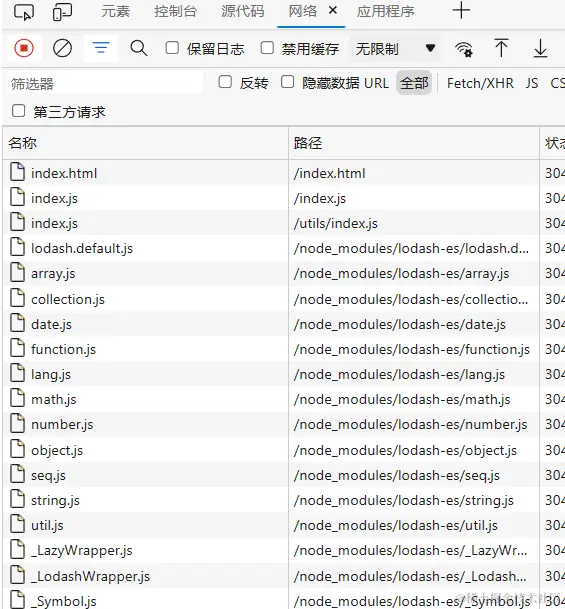Clear the network log
Viewport: 565px width, 609px height.
[x=62, y=49]
